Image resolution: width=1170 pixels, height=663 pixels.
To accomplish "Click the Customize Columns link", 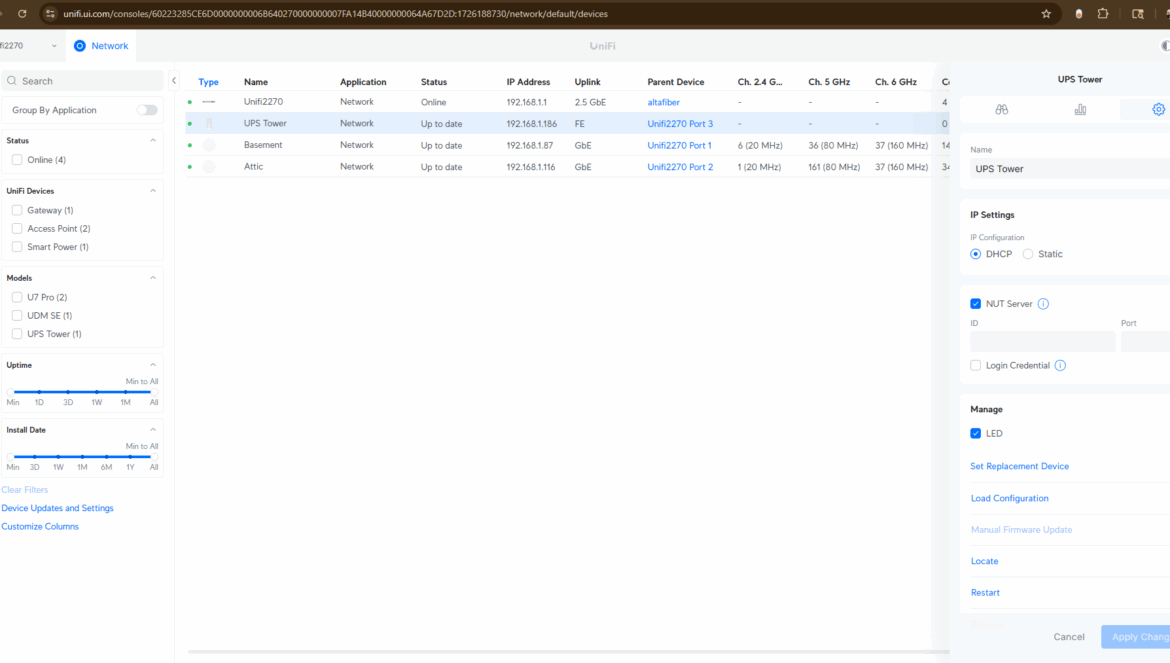I will [40, 526].
